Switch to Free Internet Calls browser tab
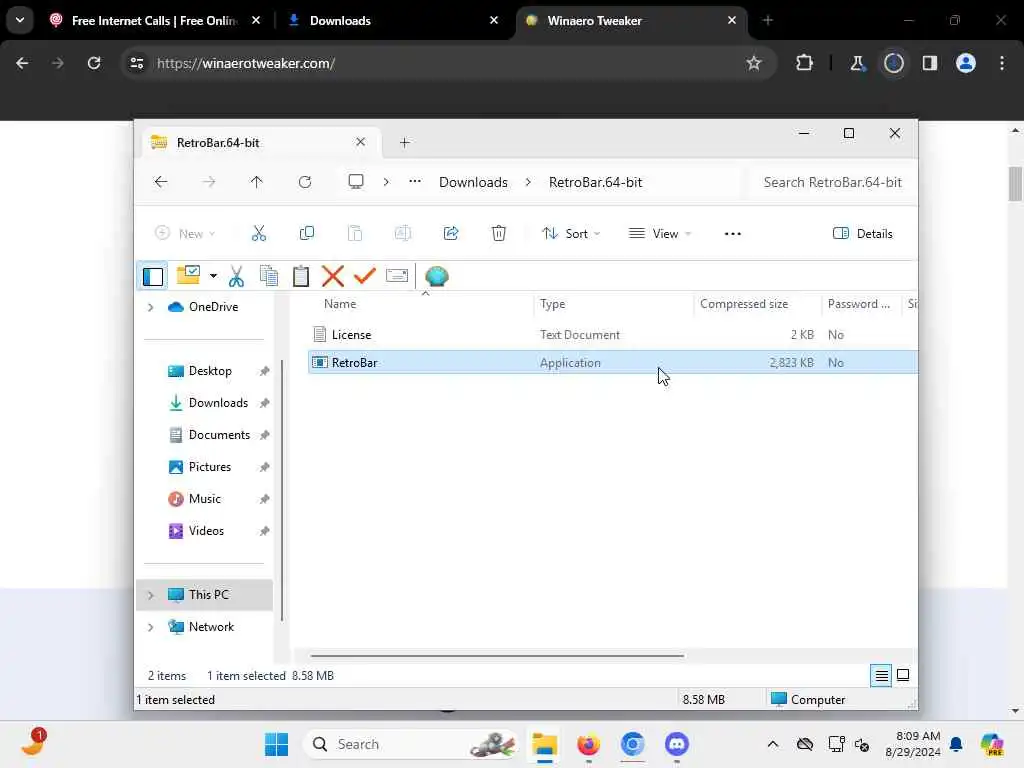1024x768 pixels. (x=154, y=21)
